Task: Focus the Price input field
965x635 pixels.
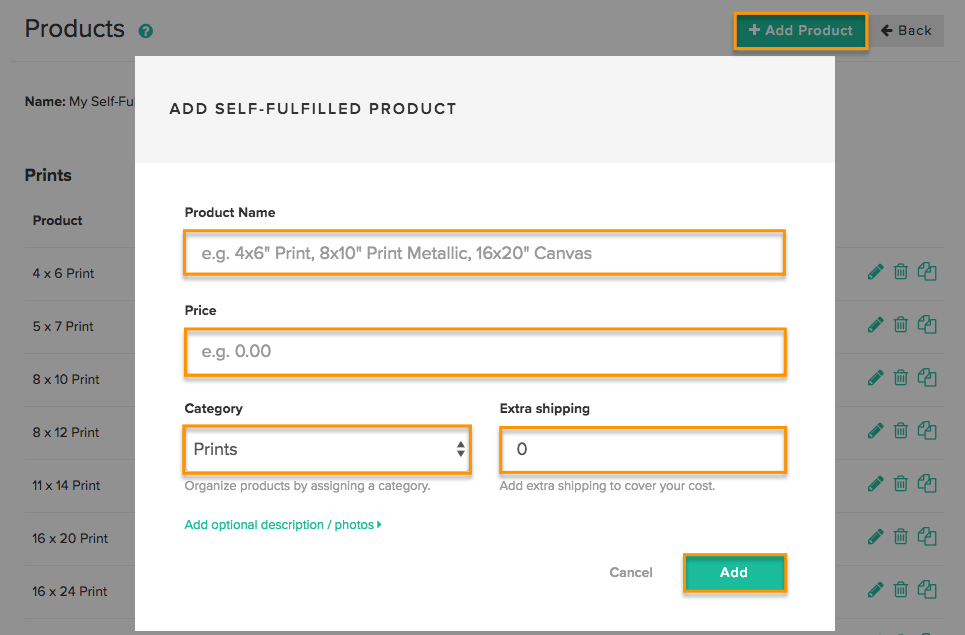Action: (485, 351)
